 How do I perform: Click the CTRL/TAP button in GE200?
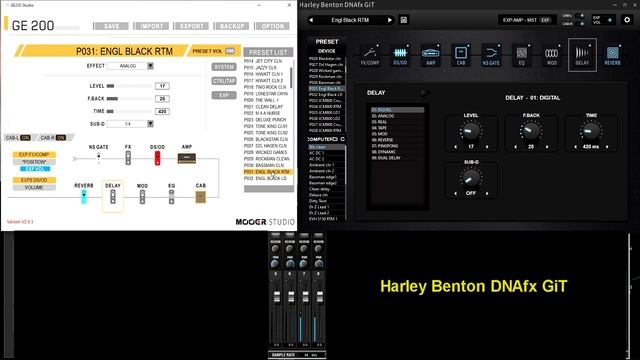click(224, 81)
